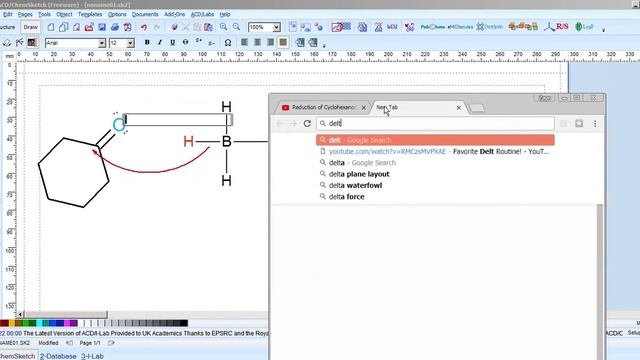
Task: Insert a symbol with Omega icon
Action: 228,42
